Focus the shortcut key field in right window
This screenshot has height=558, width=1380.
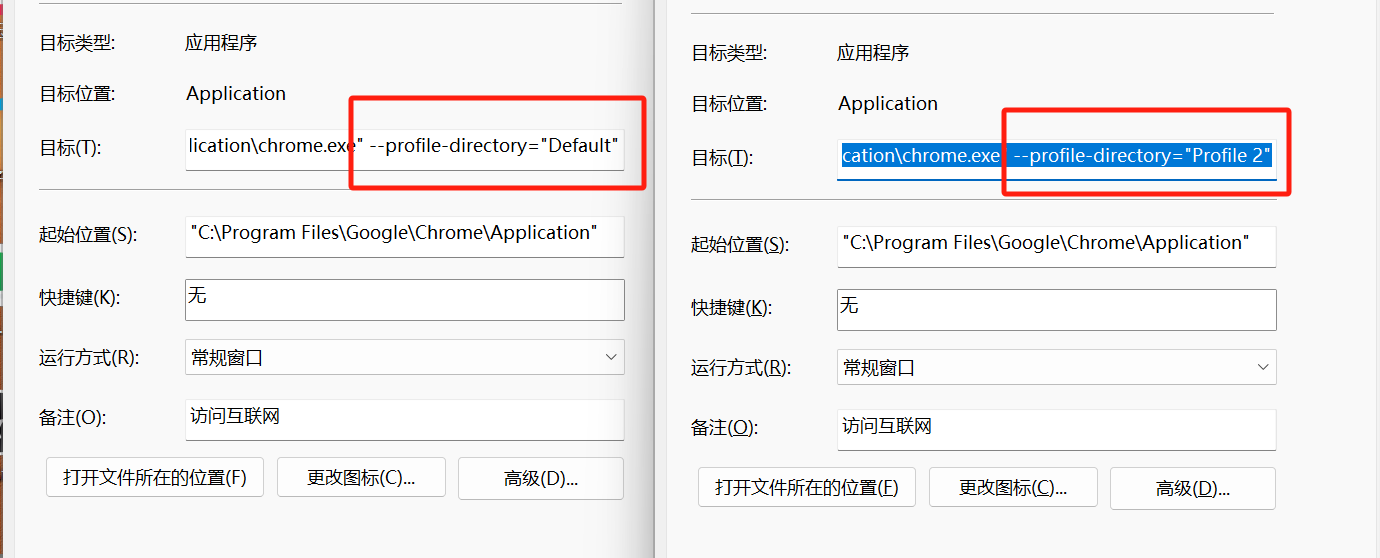click(1057, 310)
